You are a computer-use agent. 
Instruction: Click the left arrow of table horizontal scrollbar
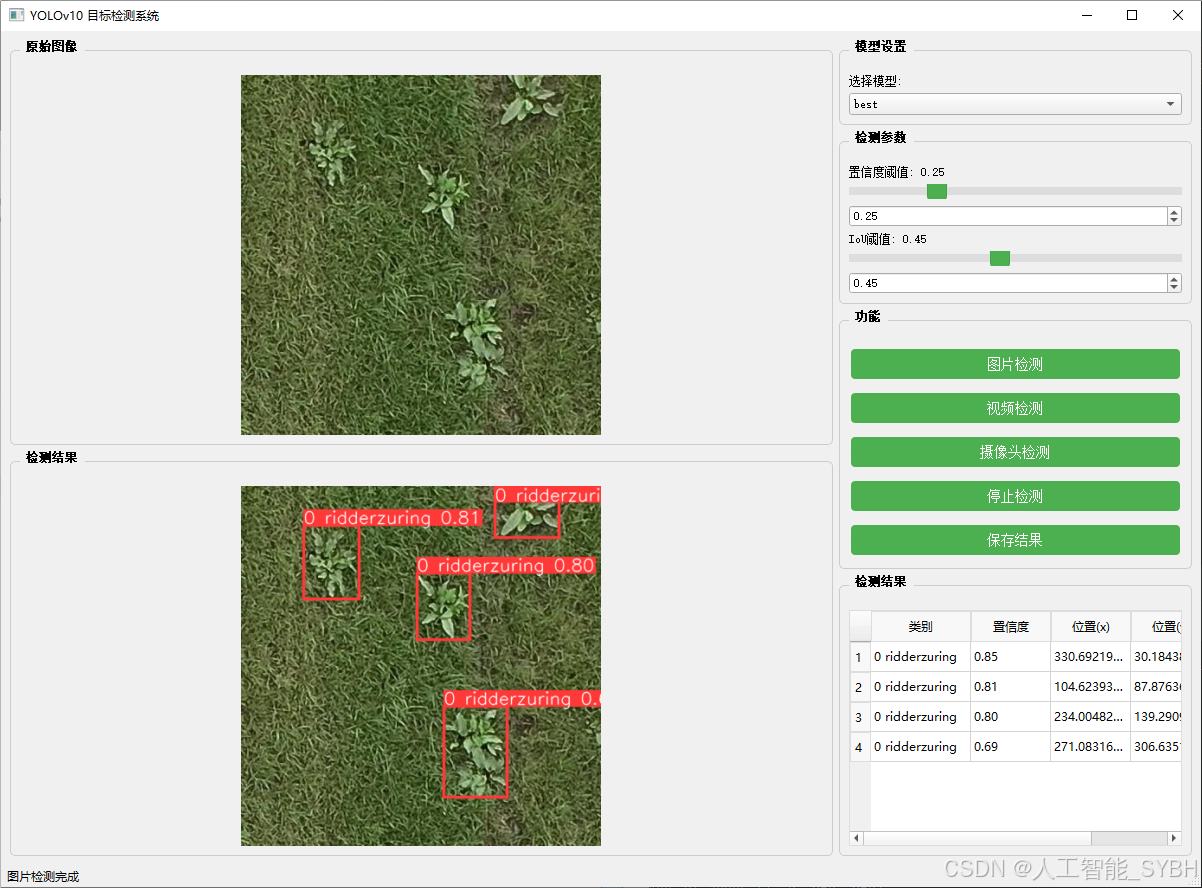856,838
